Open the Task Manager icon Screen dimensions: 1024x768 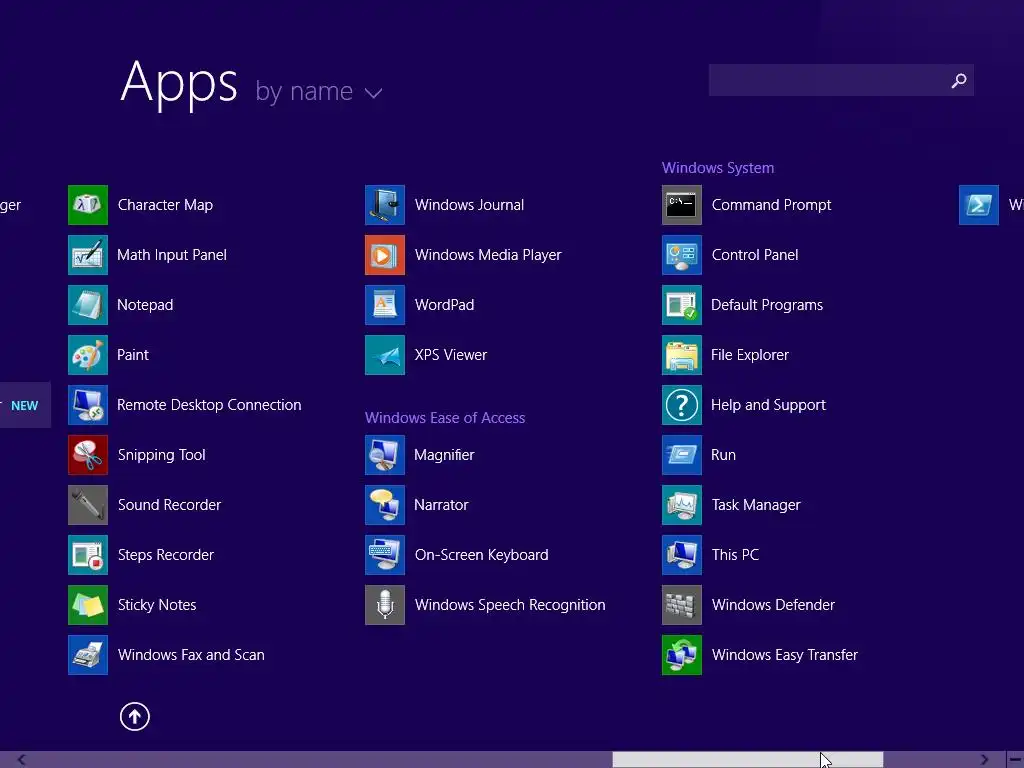pos(682,505)
